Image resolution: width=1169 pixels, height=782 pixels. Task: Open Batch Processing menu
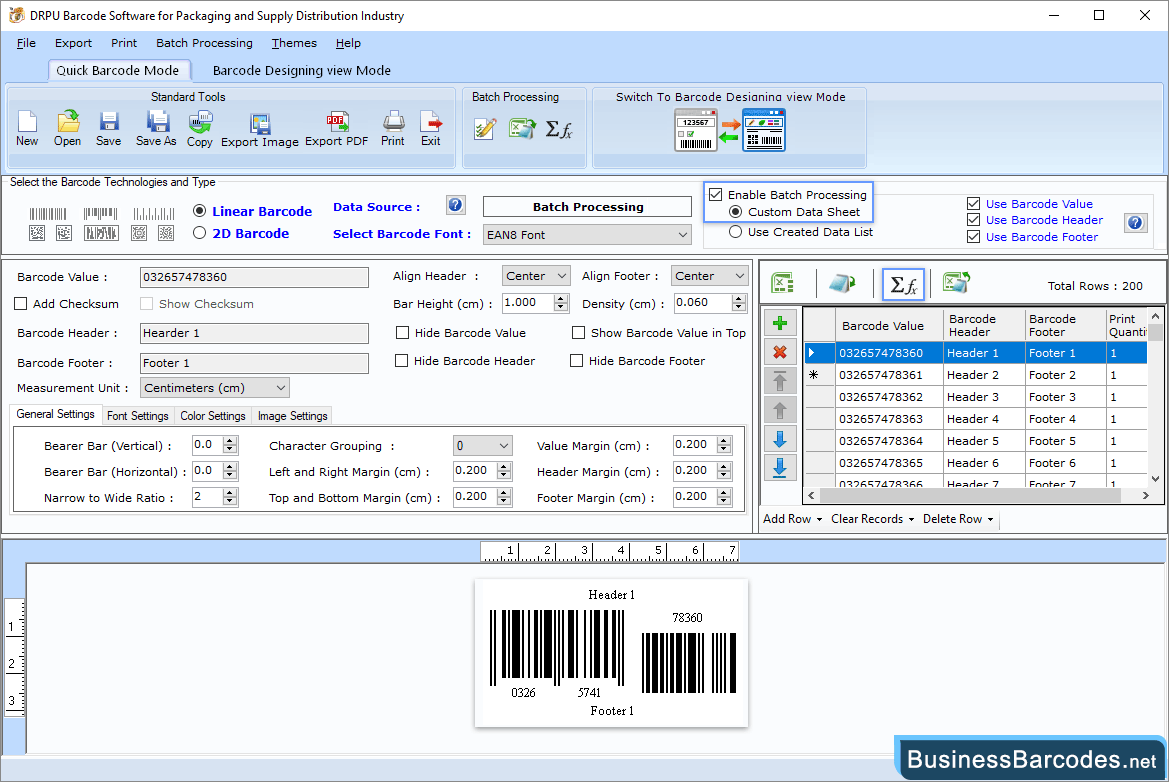click(x=204, y=43)
